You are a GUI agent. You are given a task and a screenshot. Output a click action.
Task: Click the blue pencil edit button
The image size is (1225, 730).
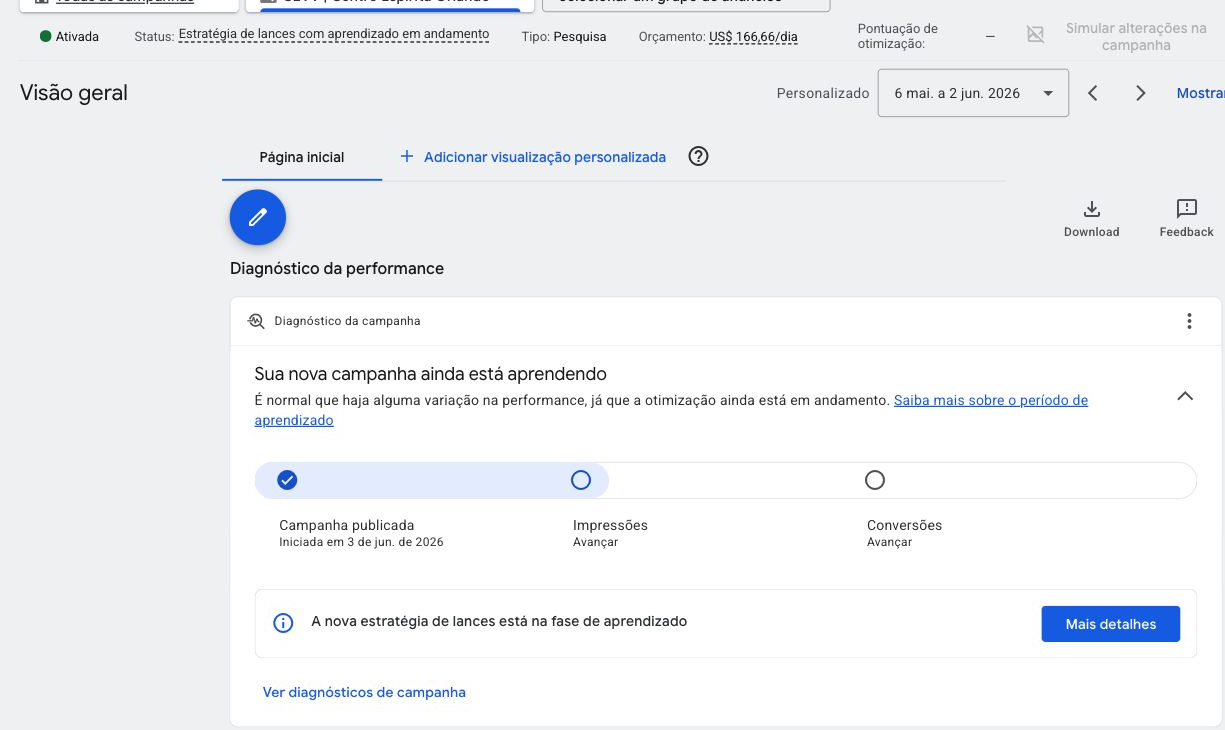(x=258, y=217)
